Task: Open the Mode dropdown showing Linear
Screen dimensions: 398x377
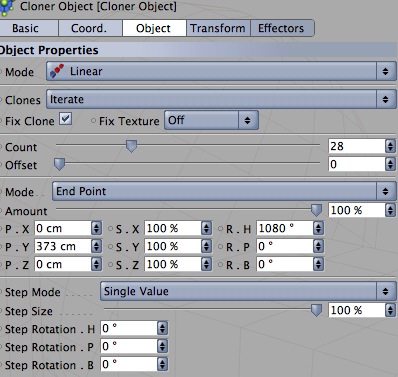Action: coord(221,71)
